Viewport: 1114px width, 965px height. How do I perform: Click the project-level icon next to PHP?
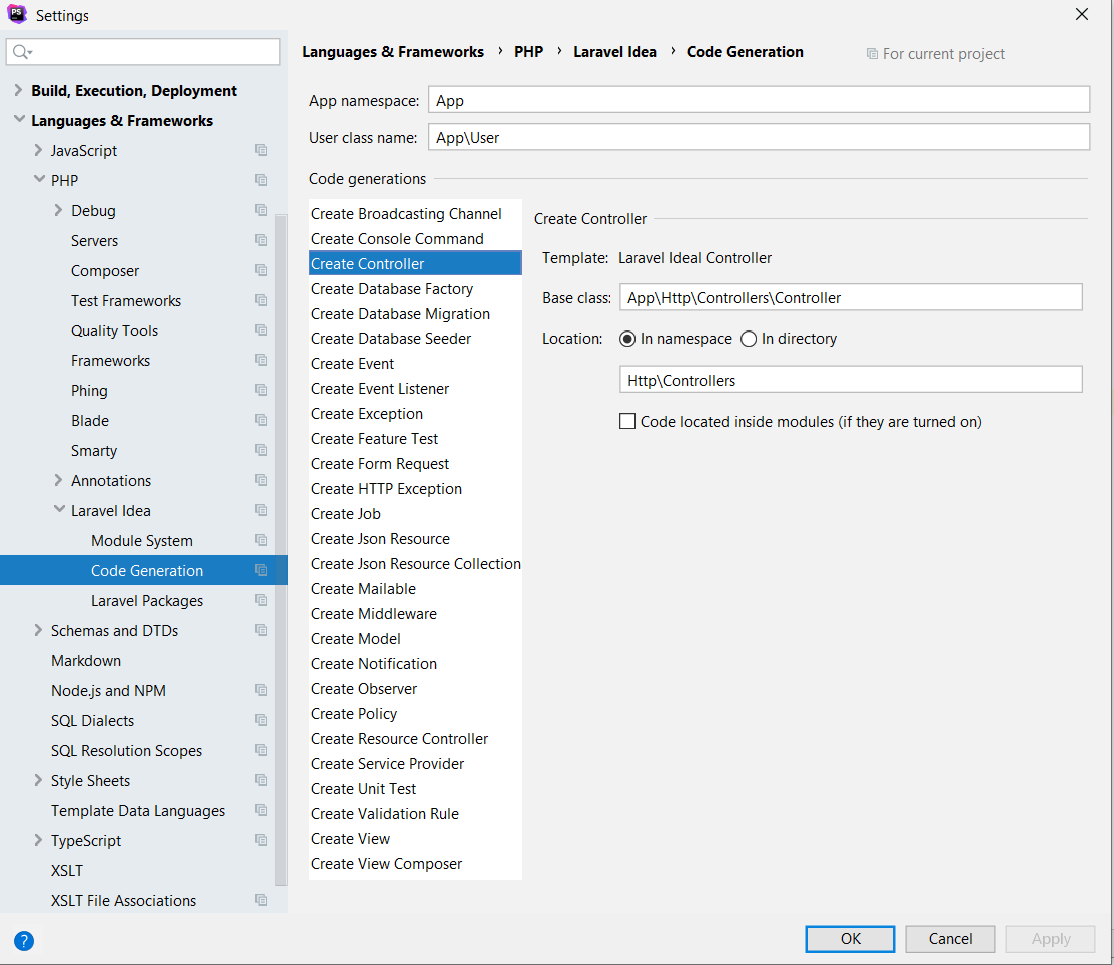pyautogui.click(x=261, y=180)
